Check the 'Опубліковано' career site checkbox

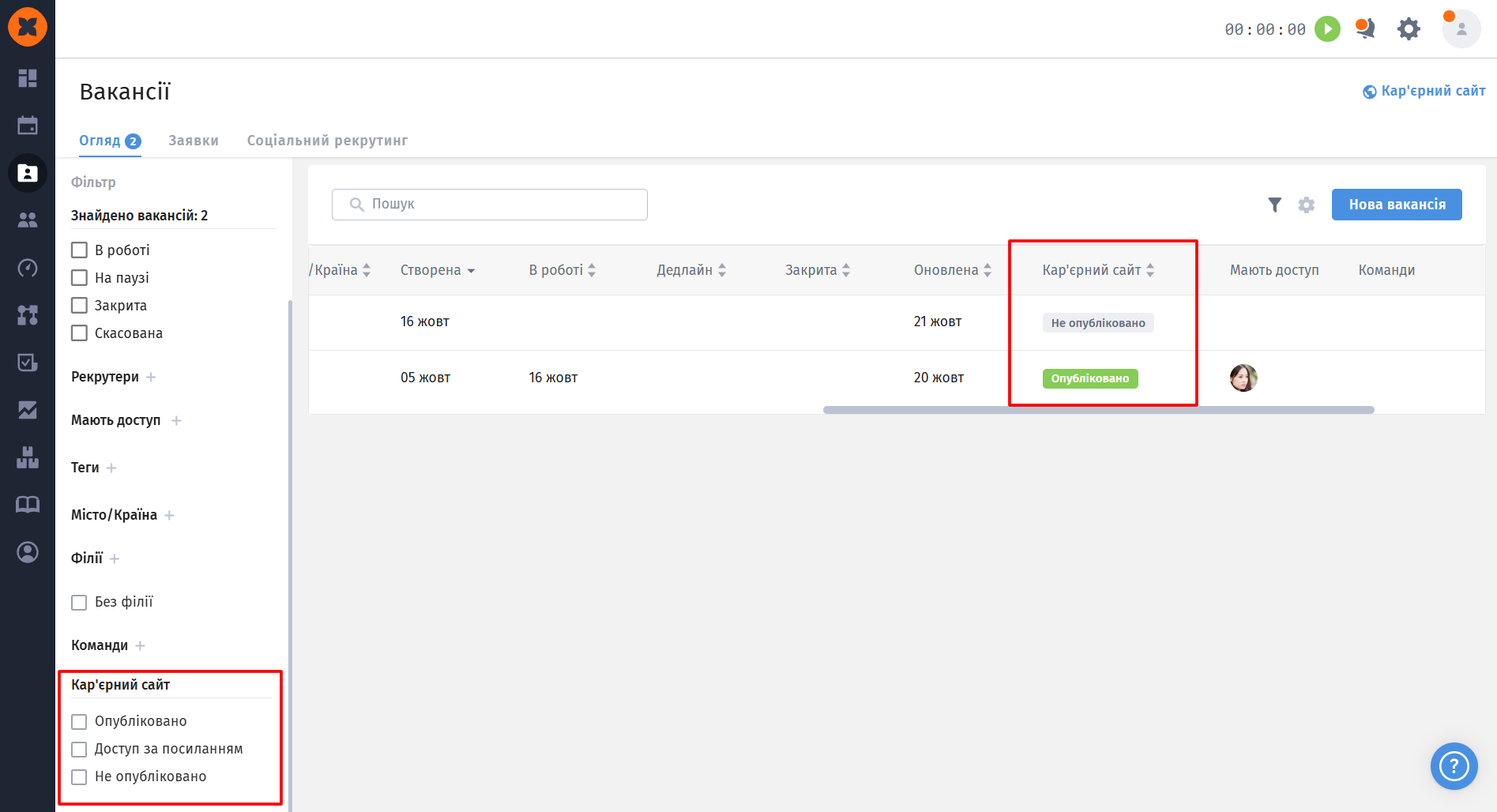click(79, 722)
